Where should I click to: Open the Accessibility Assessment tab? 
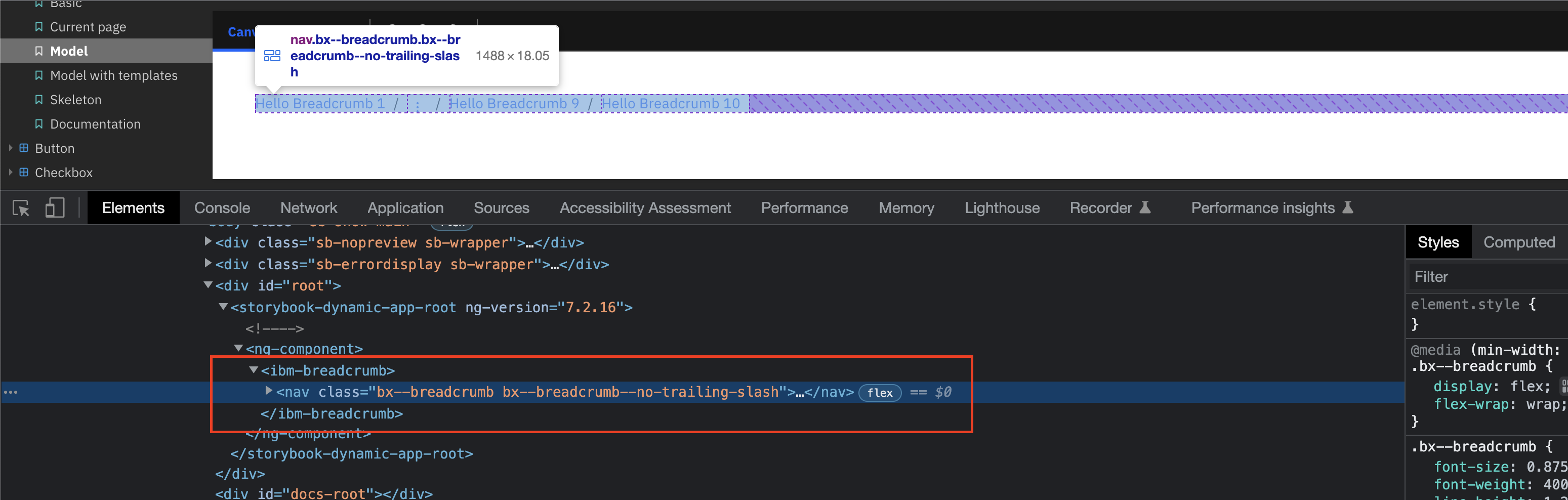pos(645,208)
